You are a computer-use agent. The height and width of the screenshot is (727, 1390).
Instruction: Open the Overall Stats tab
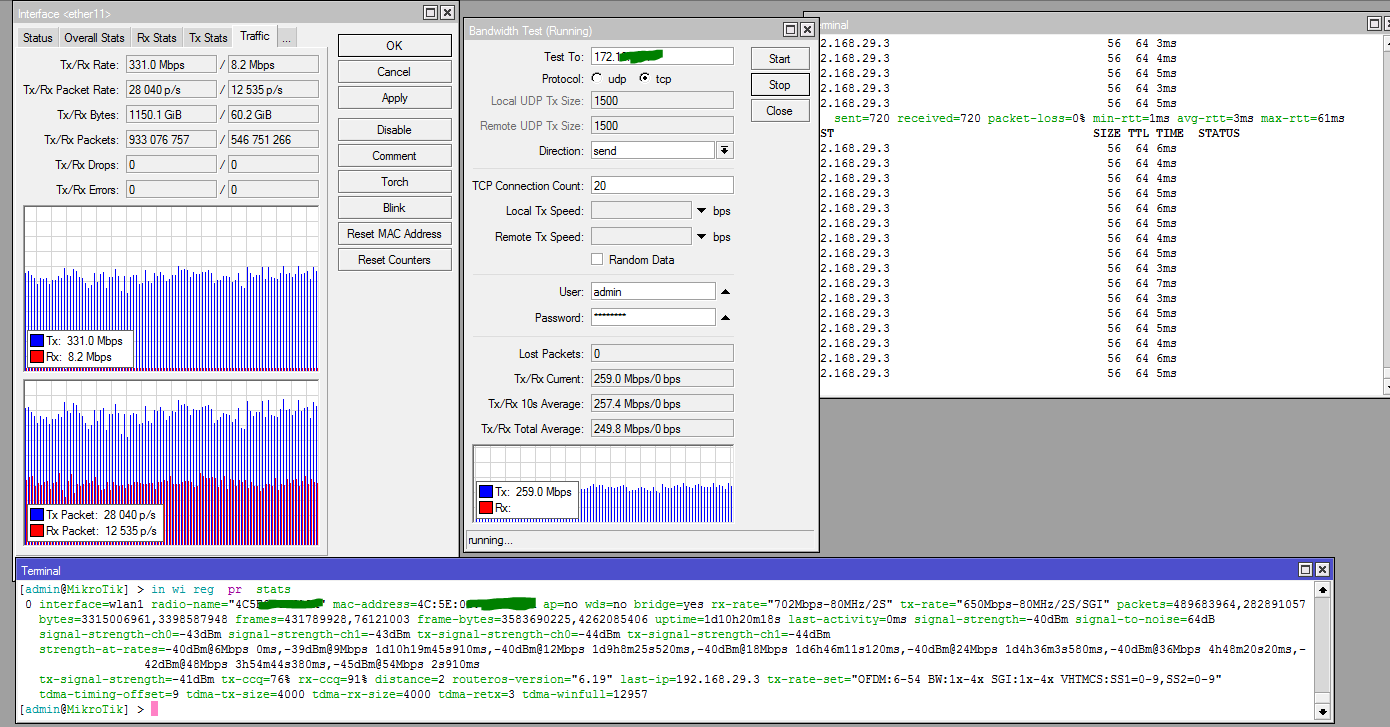coord(95,38)
